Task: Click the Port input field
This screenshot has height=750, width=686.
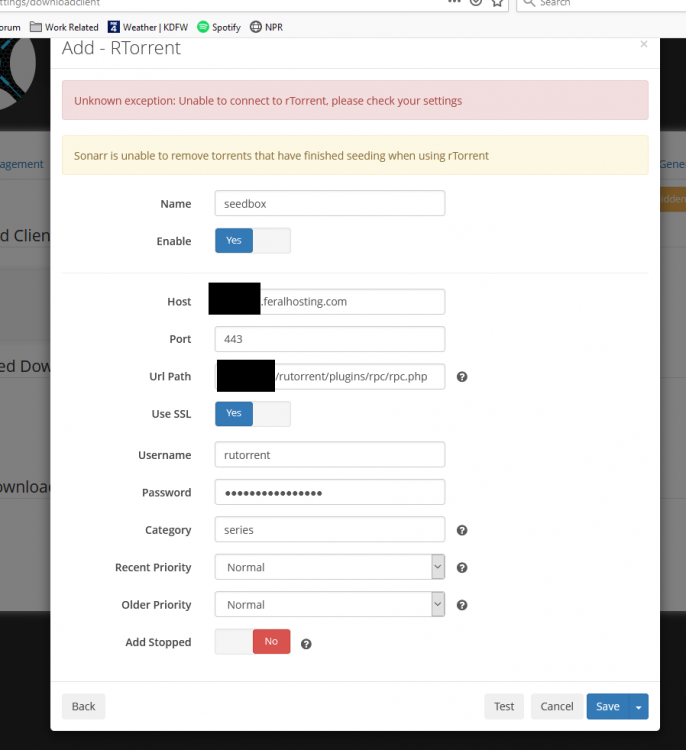Action: coord(330,339)
